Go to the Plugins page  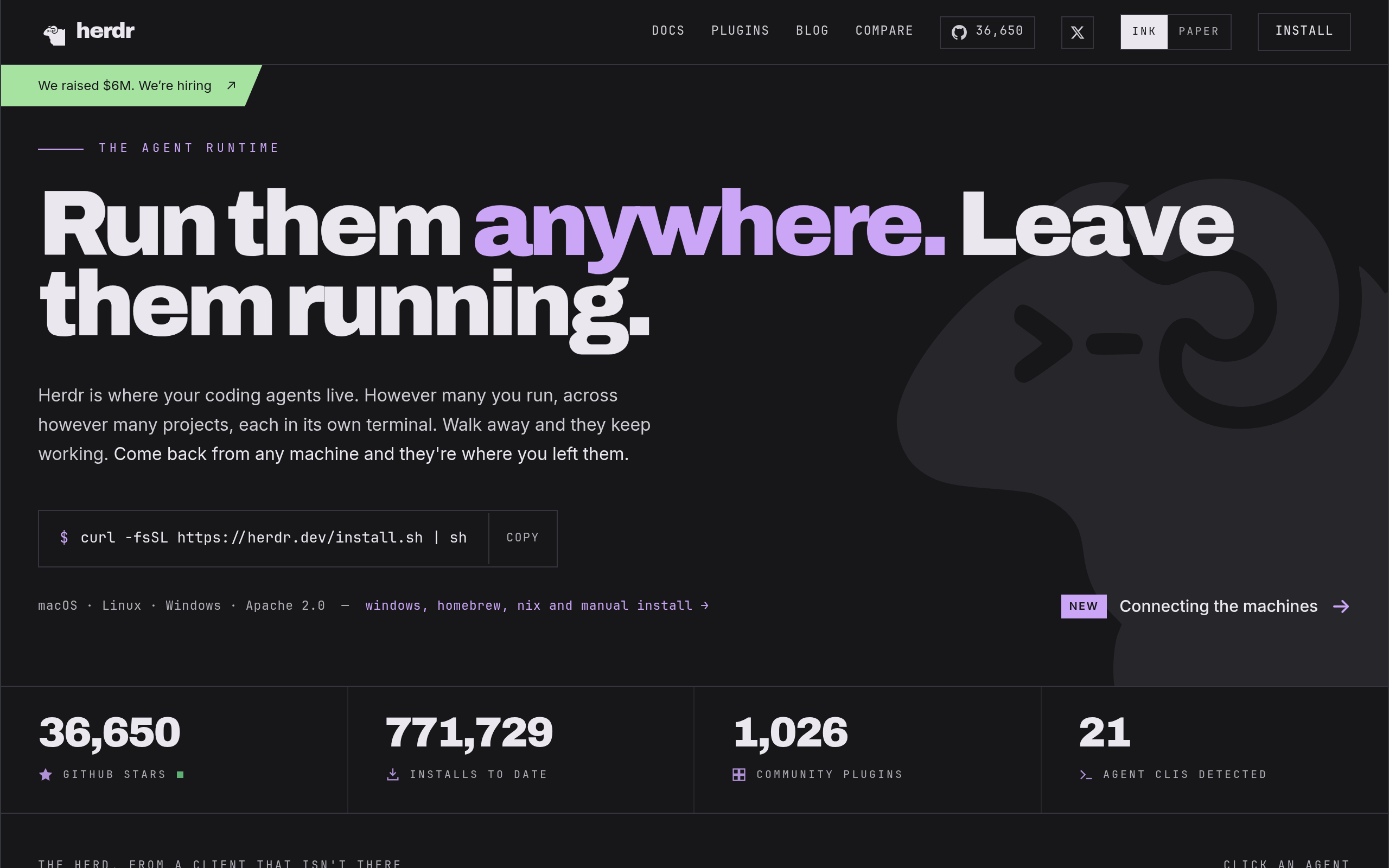click(740, 31)
